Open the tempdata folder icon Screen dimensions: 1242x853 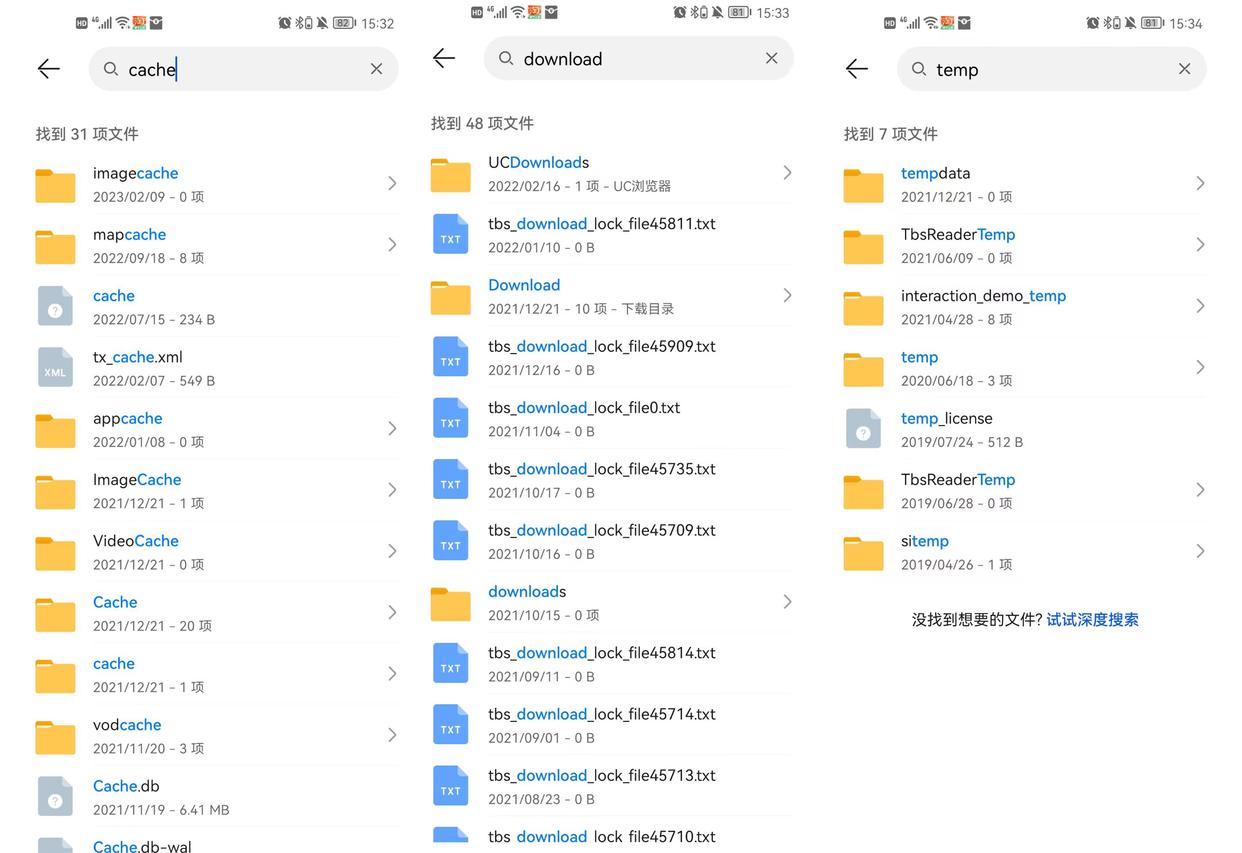pyautogui.click(x=863, y=185)
